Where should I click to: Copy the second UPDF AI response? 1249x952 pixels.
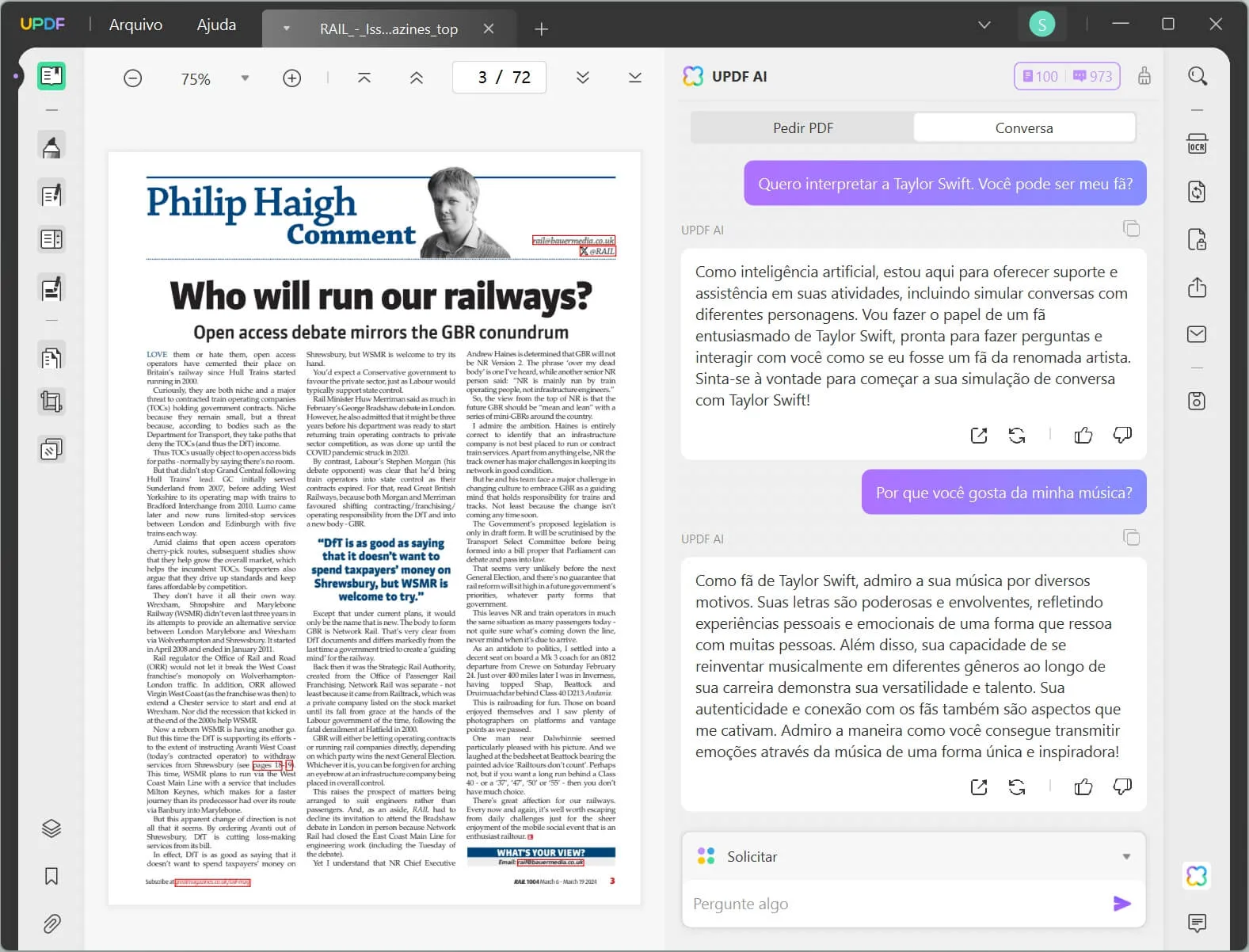click(1132, 538)
